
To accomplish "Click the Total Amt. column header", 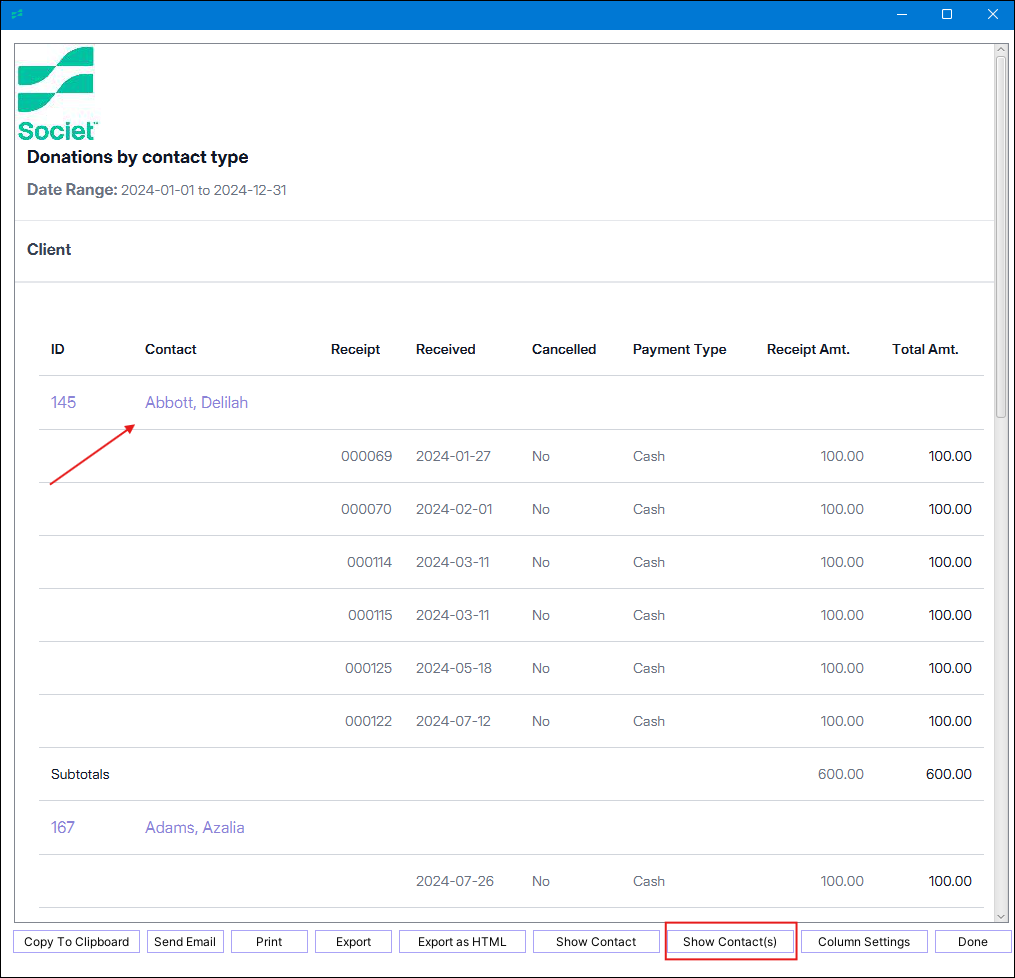I will 925,350.
